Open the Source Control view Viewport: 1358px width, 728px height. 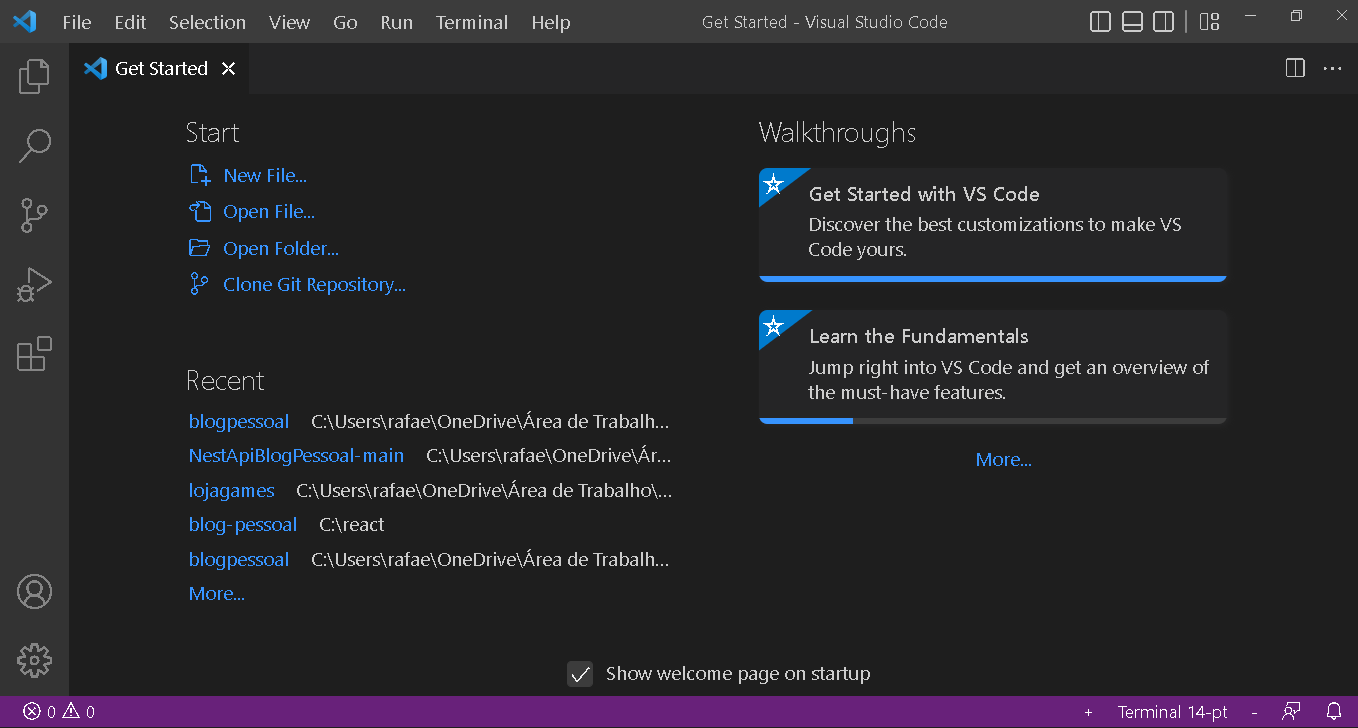pos(34,215)
